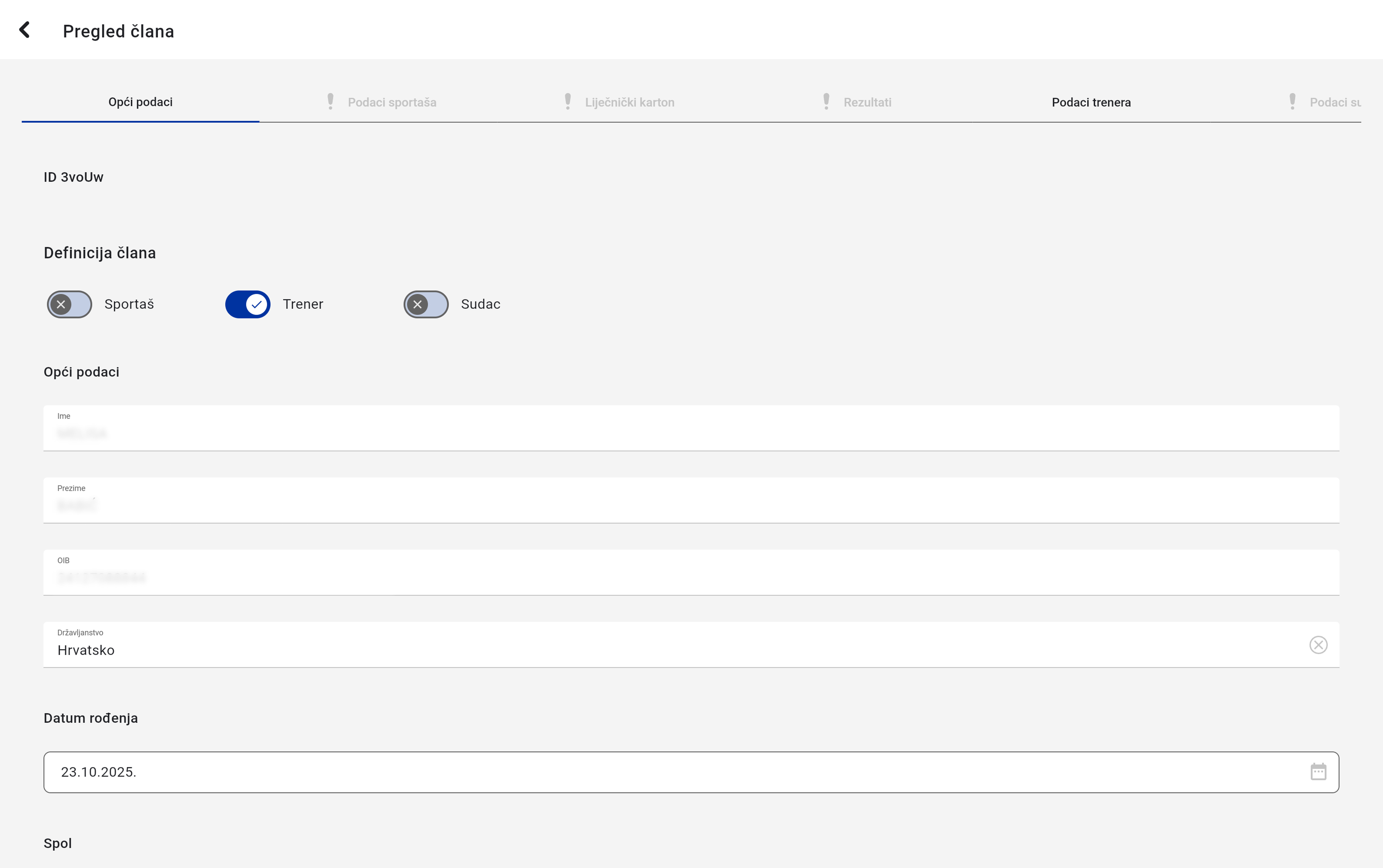Image resolution: width=1383 pixels, height=868 pixels.
Task: Click exclamation icon beside Rezultati
Action: [x=826, y=102]
